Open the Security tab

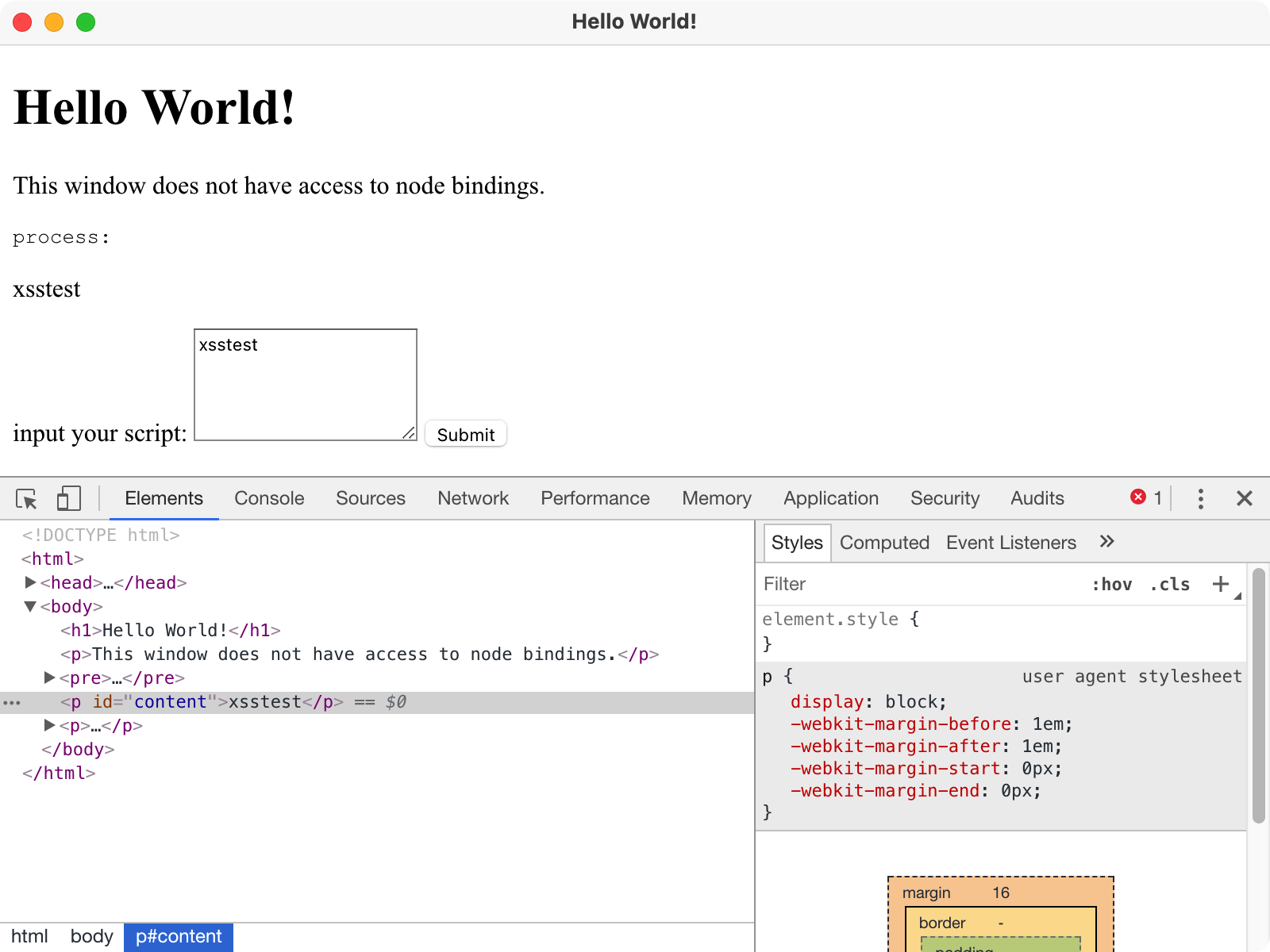pos(945,498)
